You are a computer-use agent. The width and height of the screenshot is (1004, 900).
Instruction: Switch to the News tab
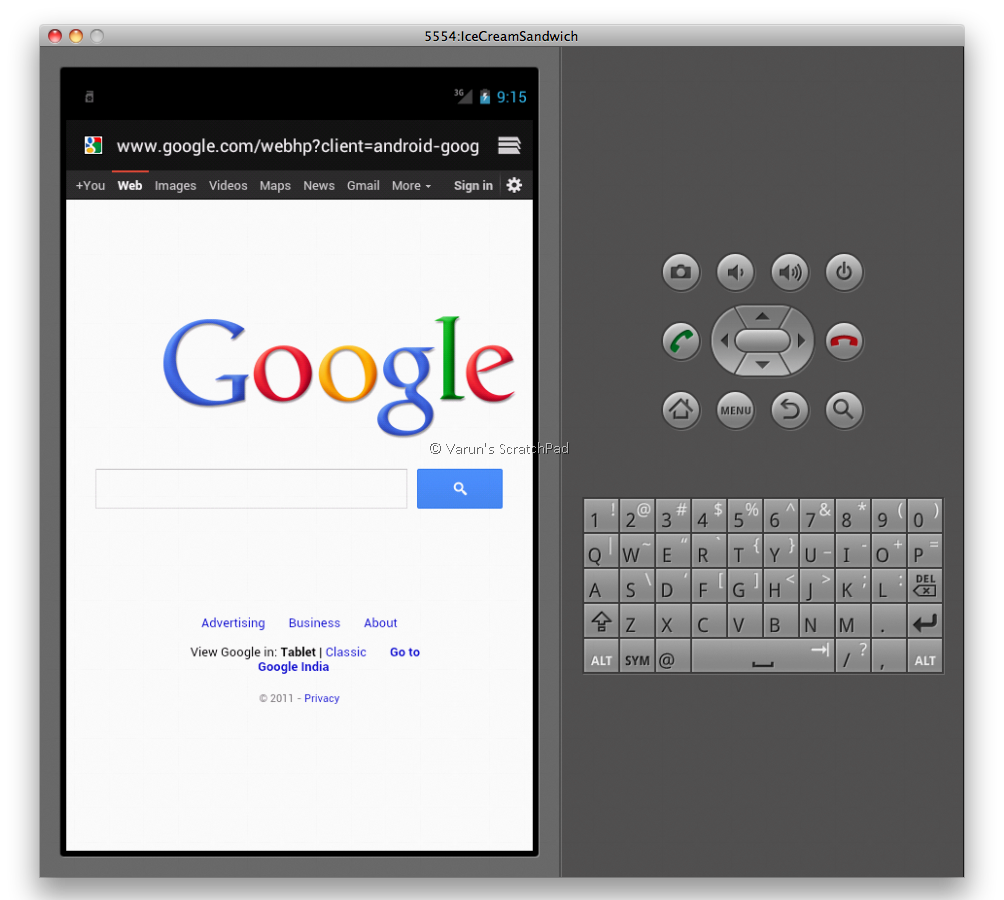[x=319, y=186]
